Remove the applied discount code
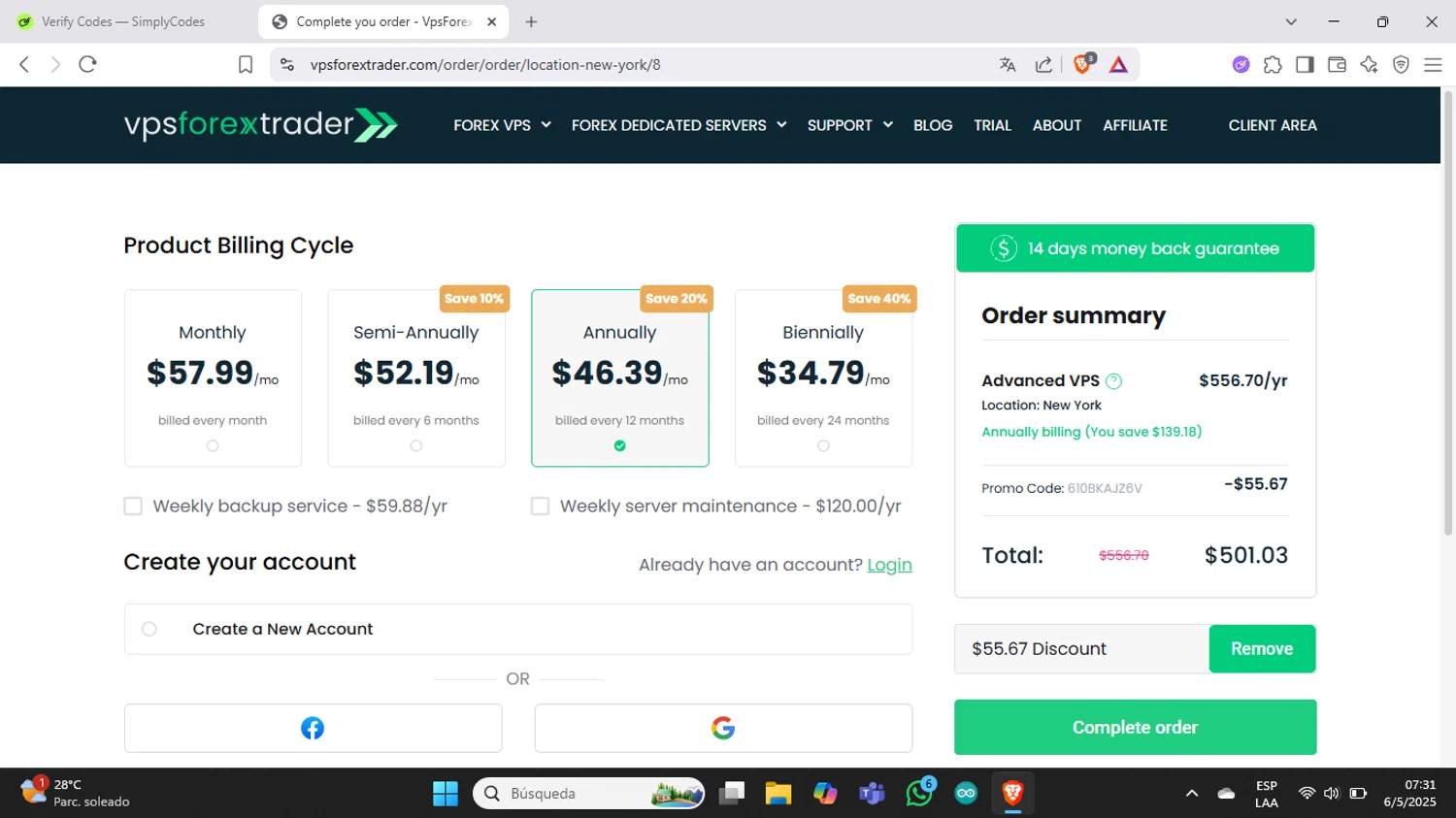The image size is (1456, 818). pyautogui.click(x=1262, y=649)
